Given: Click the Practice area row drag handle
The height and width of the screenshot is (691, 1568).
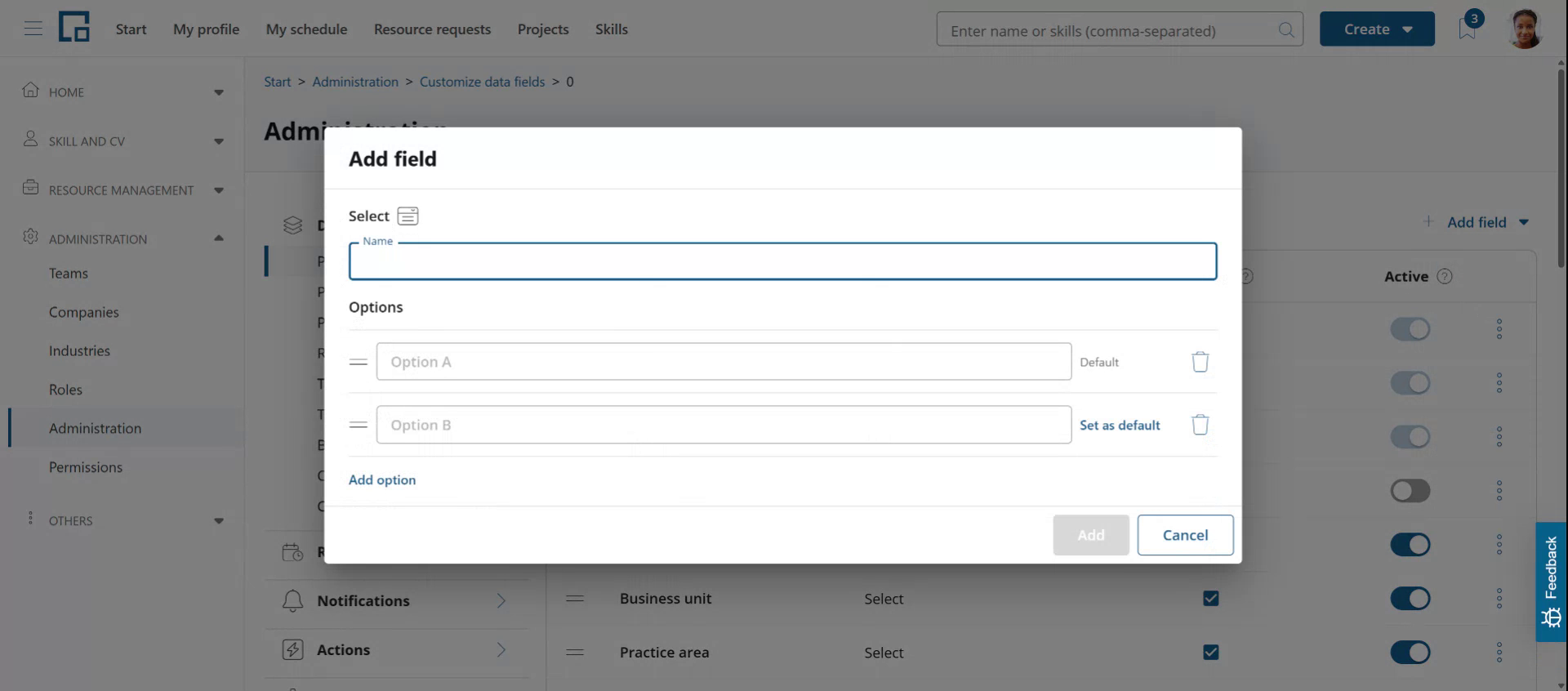Looking at the screenshot, I should [575, 653].
